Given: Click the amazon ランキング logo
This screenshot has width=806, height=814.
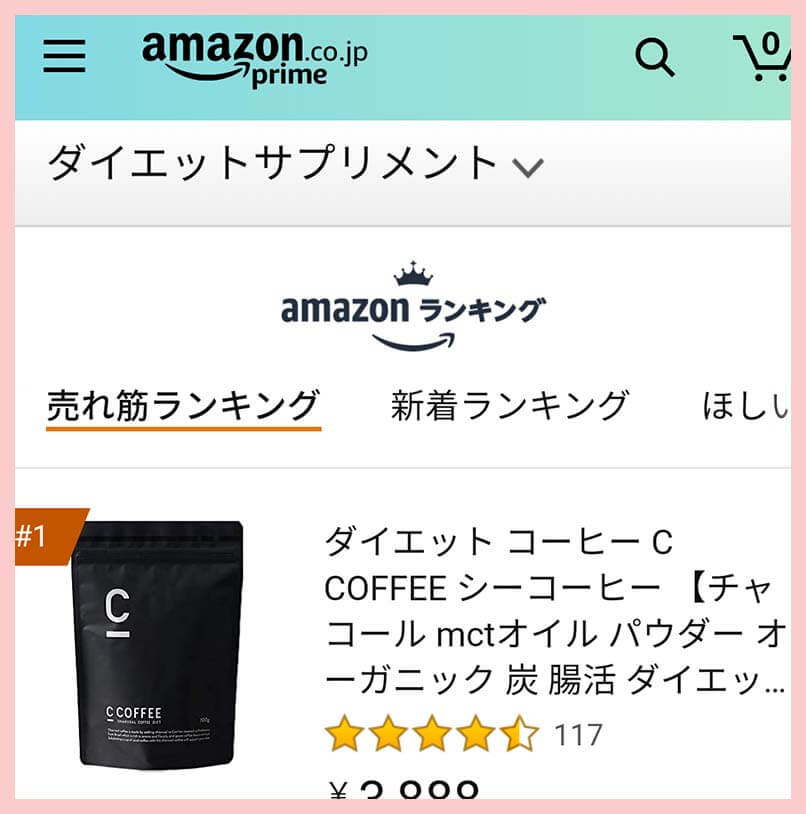Looking at the screenshot, I should click(413, 307).
